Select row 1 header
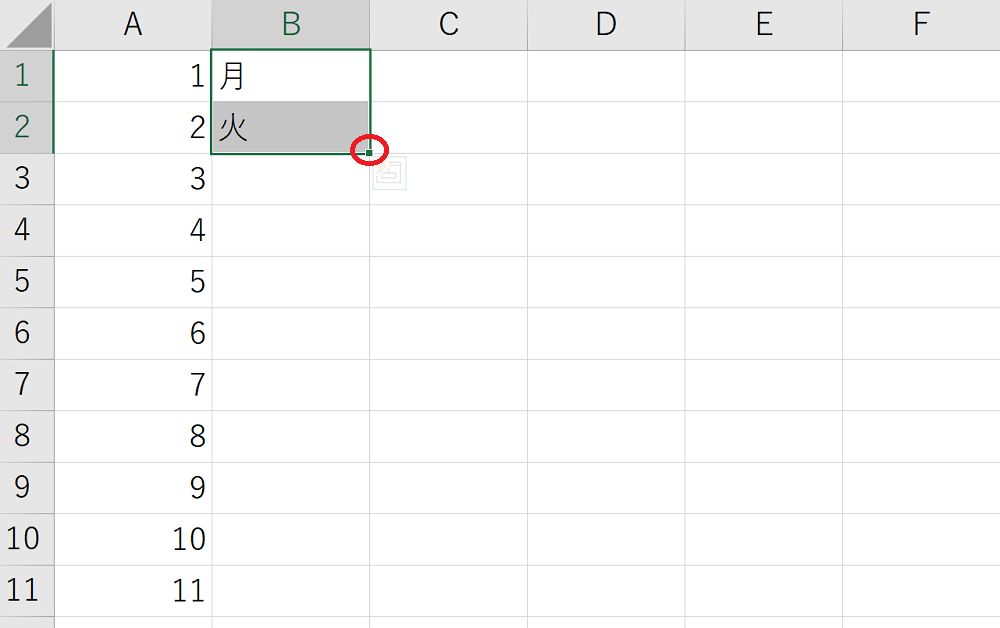Image resolution: width=1000 pixels, height=628 pixels. [x=26, y=76]
